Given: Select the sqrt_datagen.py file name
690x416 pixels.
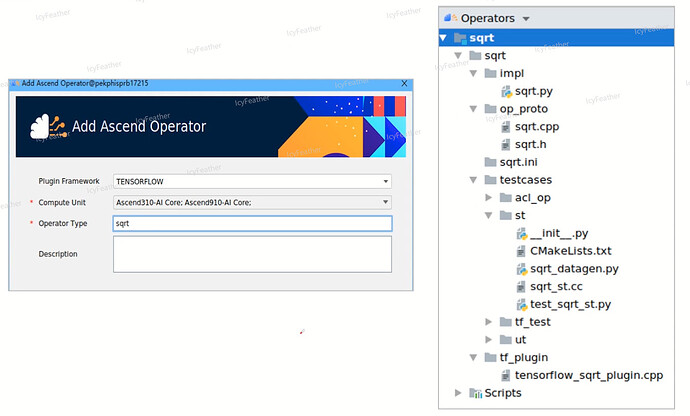Looking at the screenshot, I should [574, 269].
